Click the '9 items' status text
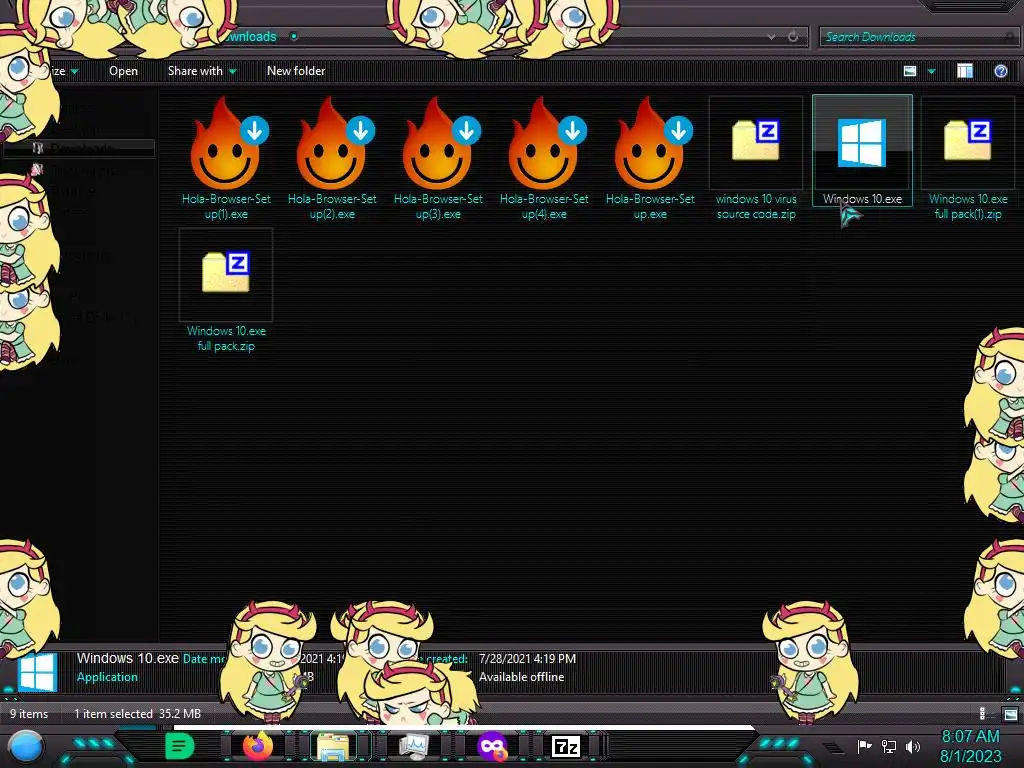The image size is (1024, 768). coord(29,714)
